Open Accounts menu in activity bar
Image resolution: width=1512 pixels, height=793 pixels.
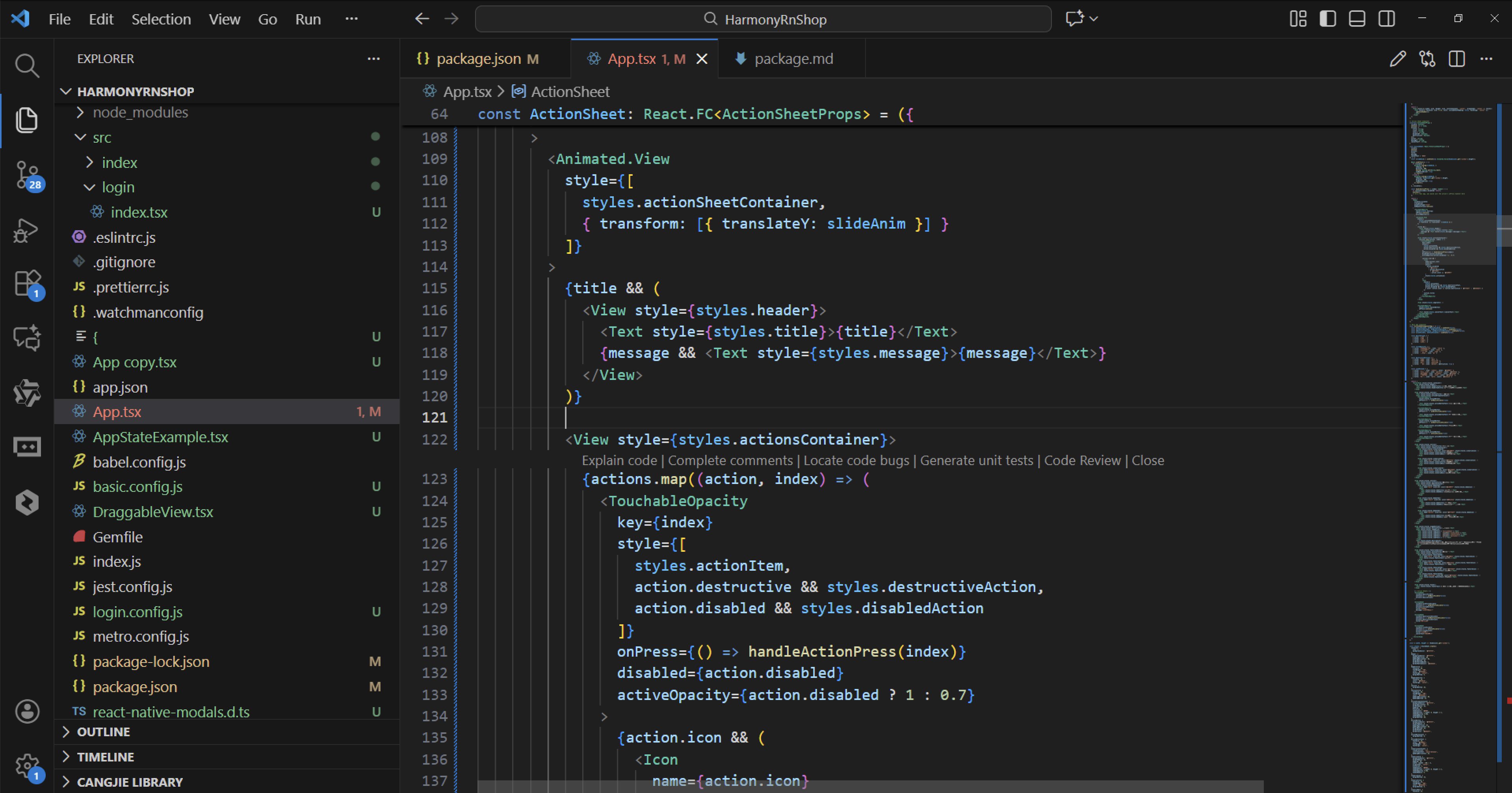(26, 711)
